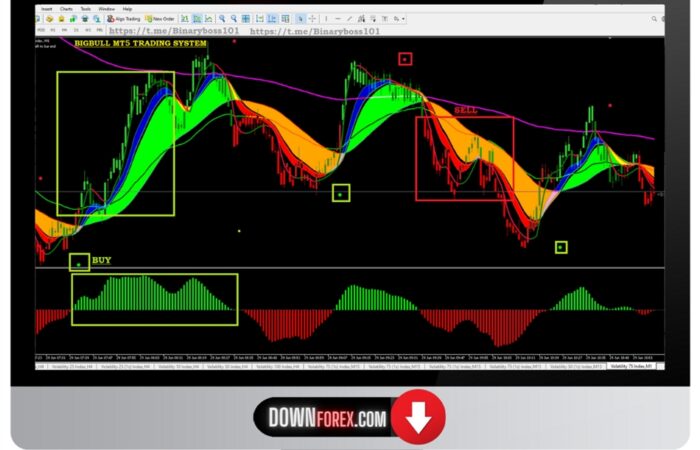Select the H4 timeframe button

point(64,30)
